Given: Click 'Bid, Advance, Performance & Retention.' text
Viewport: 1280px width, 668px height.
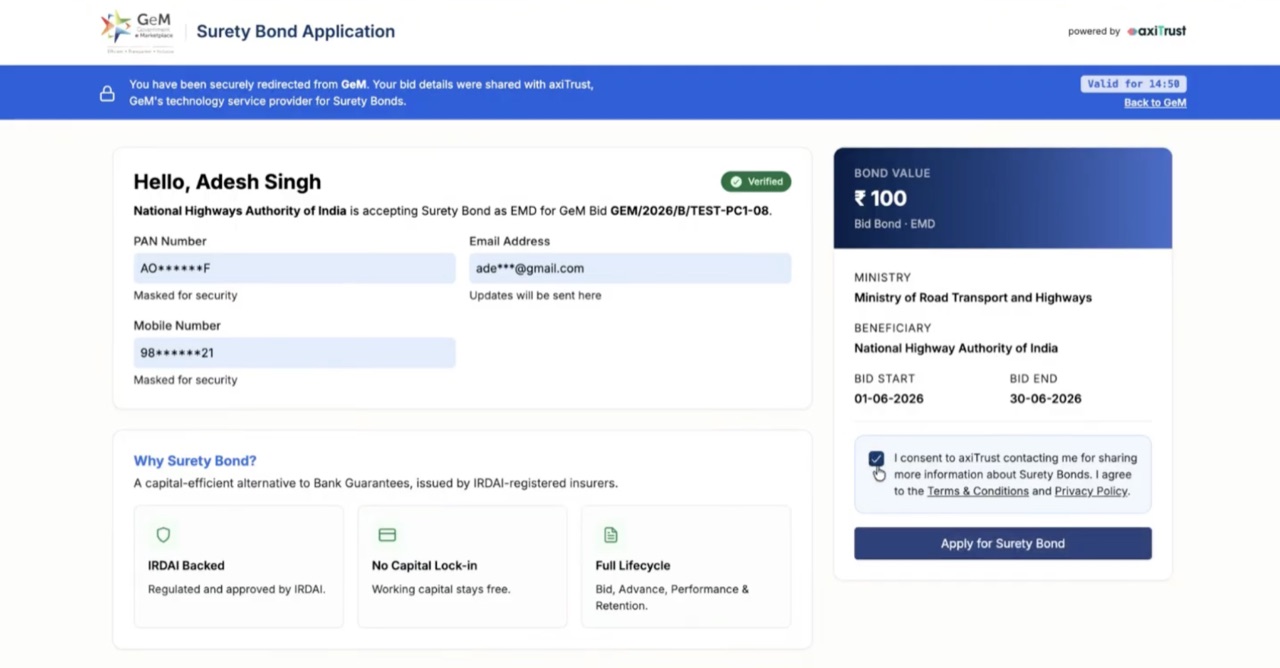Looking at the screenshot, I should point(672,598).
